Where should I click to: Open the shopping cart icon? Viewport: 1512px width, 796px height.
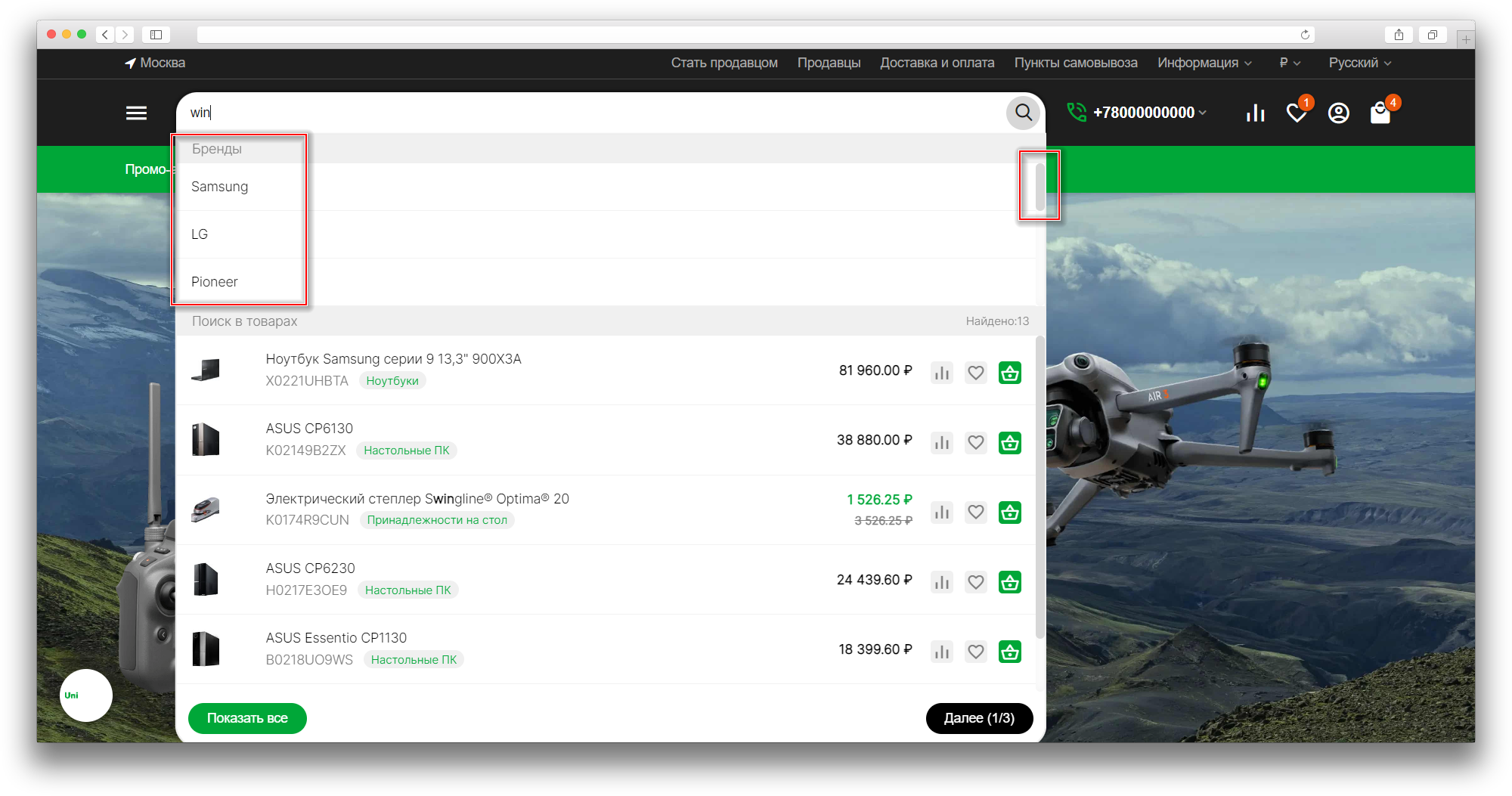1380,113
